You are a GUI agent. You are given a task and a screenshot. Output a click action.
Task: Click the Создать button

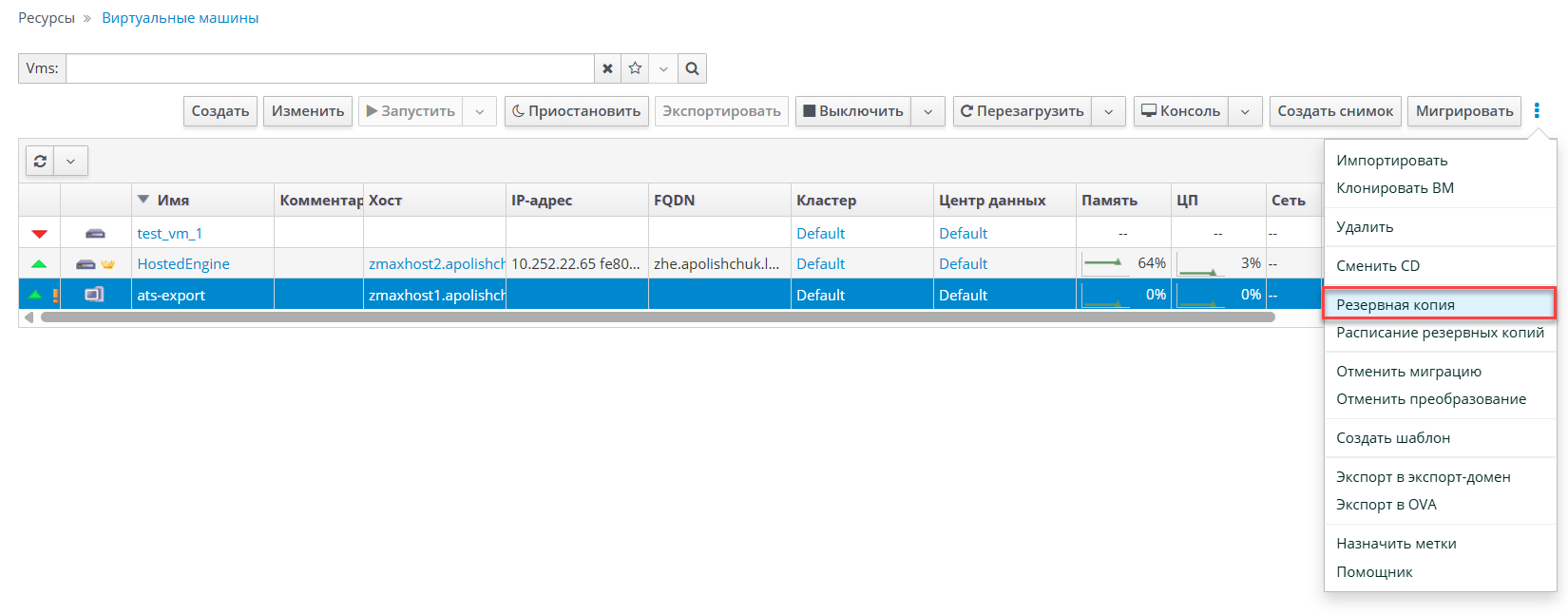click(x=220, y=111)
